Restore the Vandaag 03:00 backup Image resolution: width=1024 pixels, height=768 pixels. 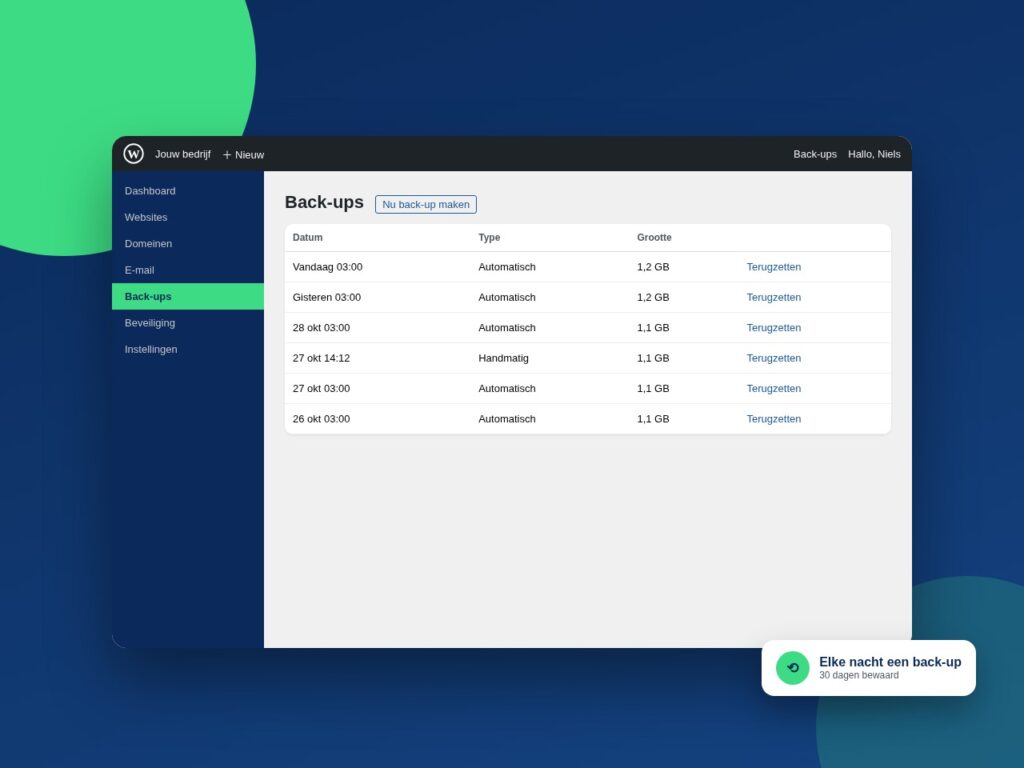click(773, 266)
